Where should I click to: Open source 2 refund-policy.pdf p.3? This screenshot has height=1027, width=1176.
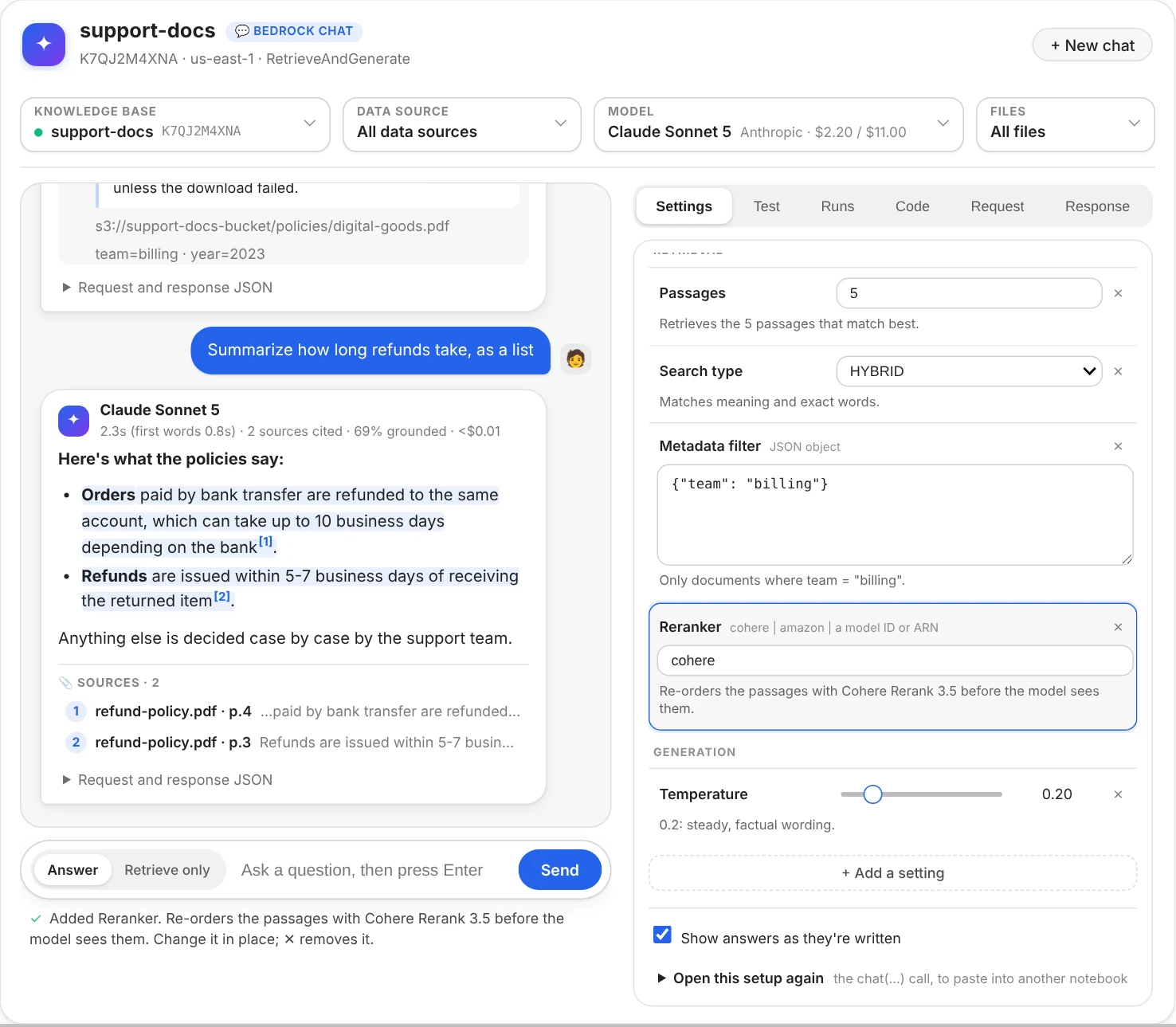[293, 743]
